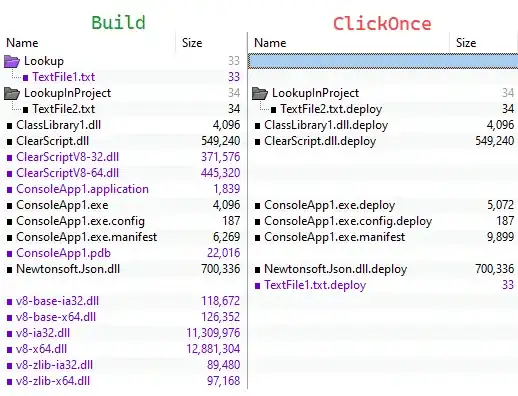
Task: Sort ClickOnce pane by Name header
Action: [x=270, y=43]
